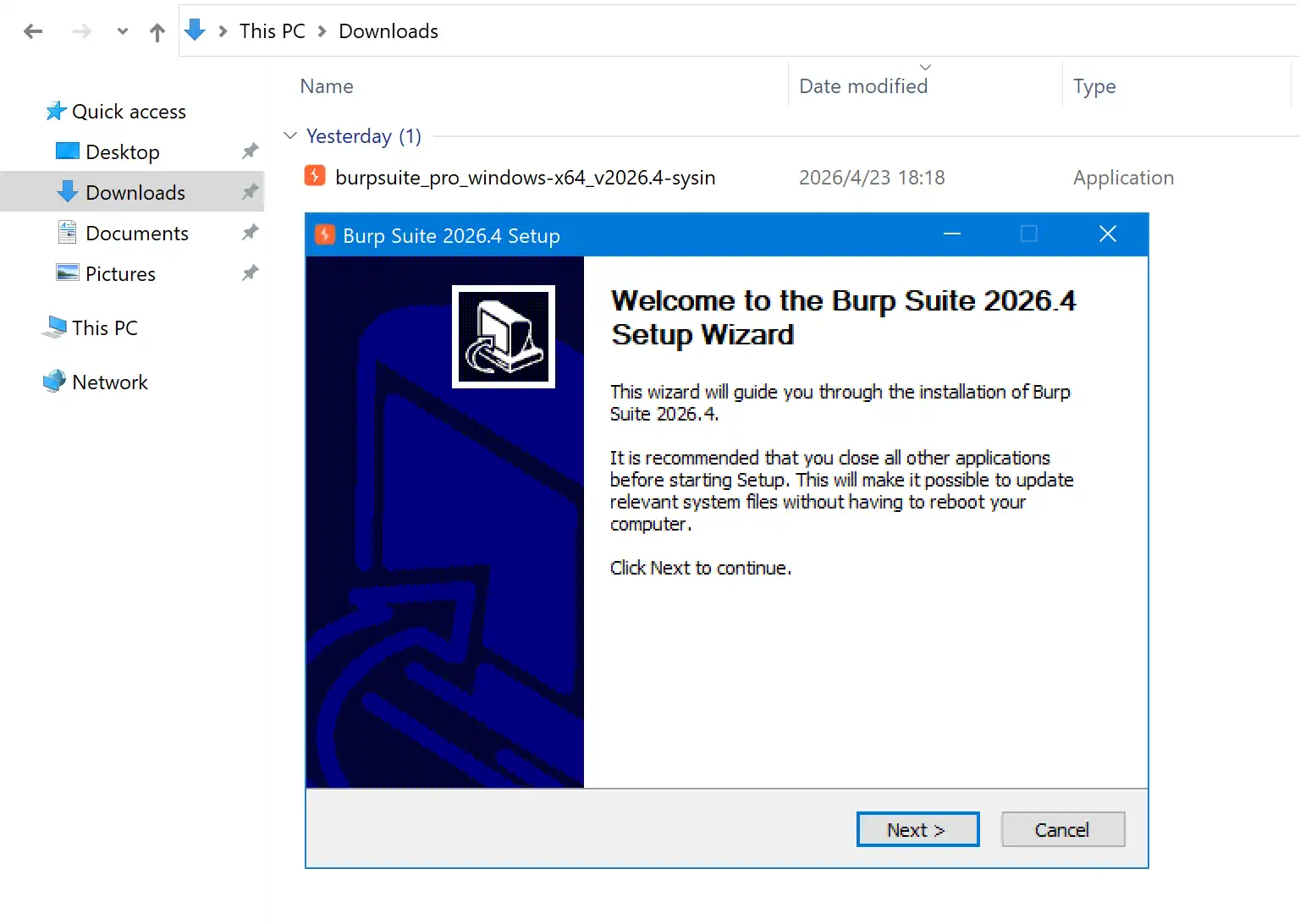Click the Downloads arrow icon in sidebar
Screen dimensions: 1300x924
(68, 191)
